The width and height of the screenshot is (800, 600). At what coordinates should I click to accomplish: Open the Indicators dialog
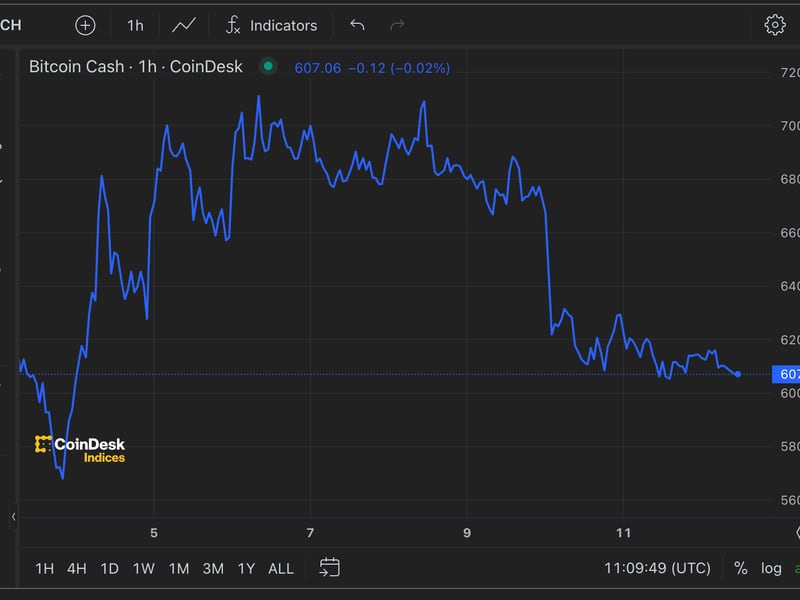point(270,25)
